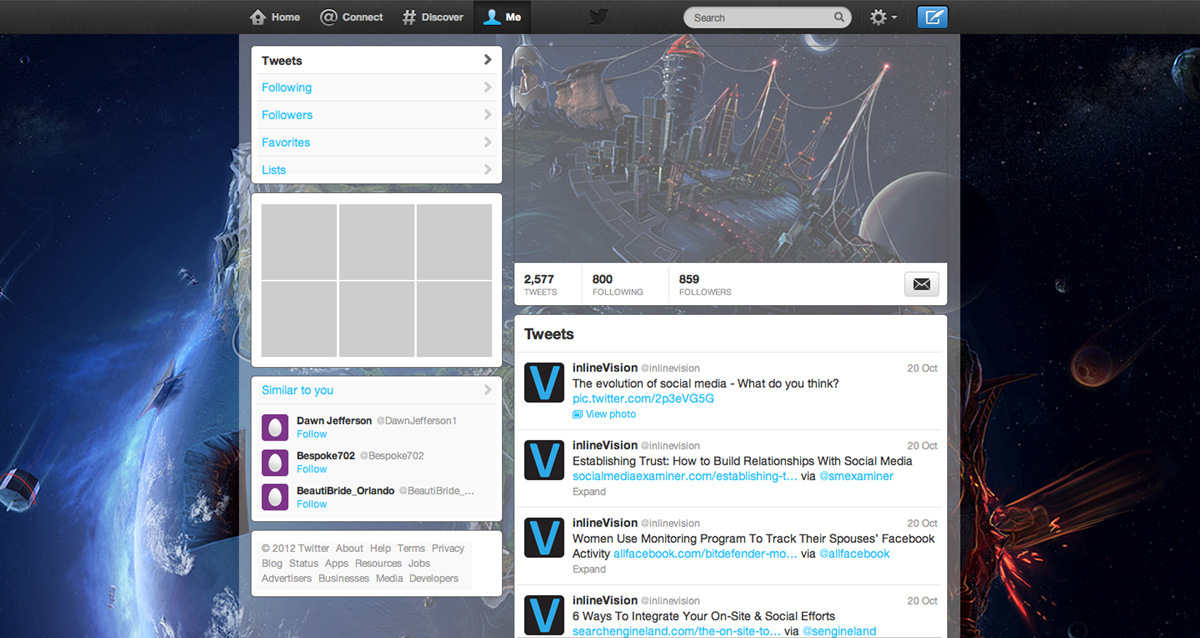
Task: Open the Discover tab in the top bar
Action: 433,17
